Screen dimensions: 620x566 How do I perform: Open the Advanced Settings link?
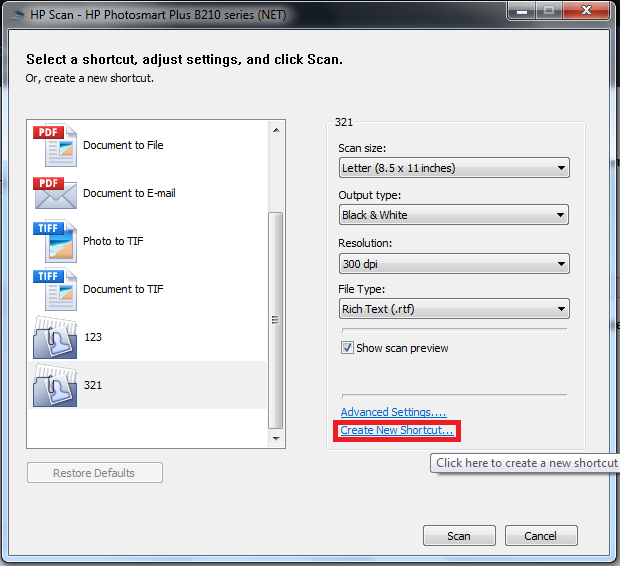click(x=393, y=412)
